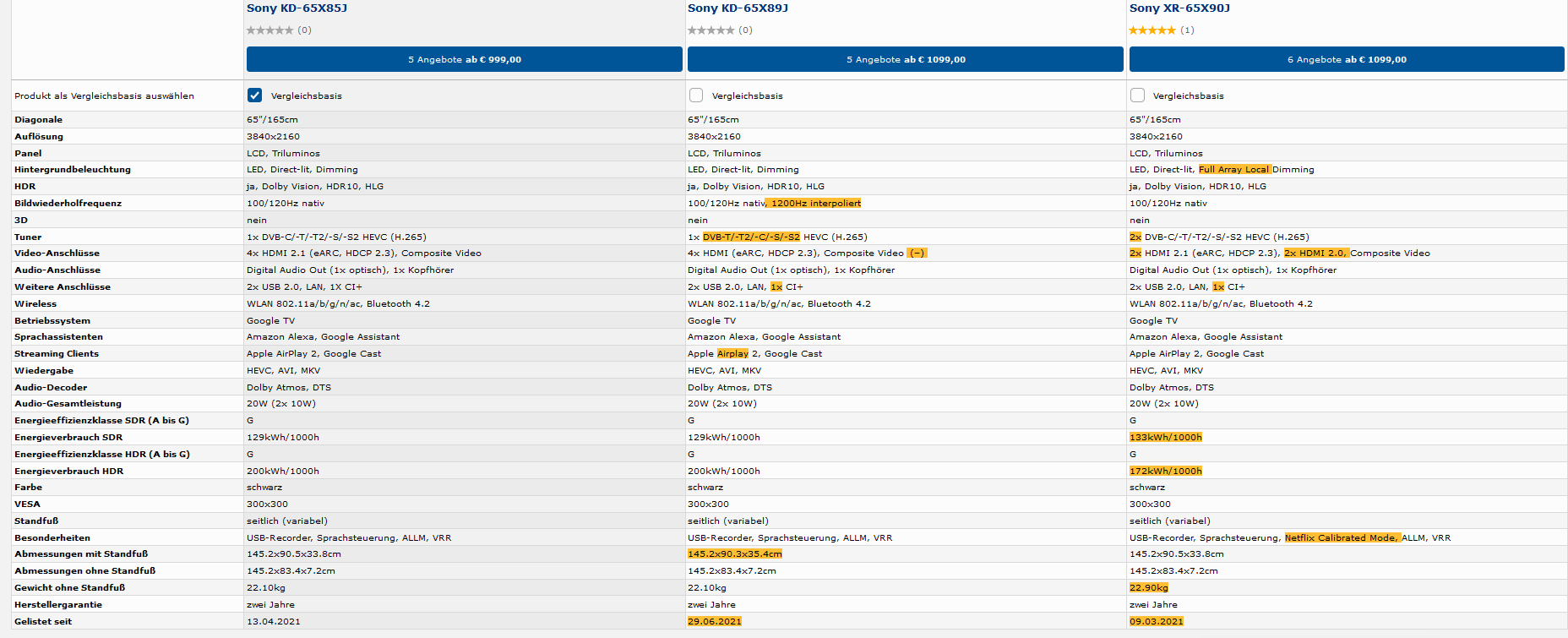The width and height of the screenshot is (1568, 638).
Task: Click highlighted 'Full Array Local' text
Action: (x=1234, y=170)
